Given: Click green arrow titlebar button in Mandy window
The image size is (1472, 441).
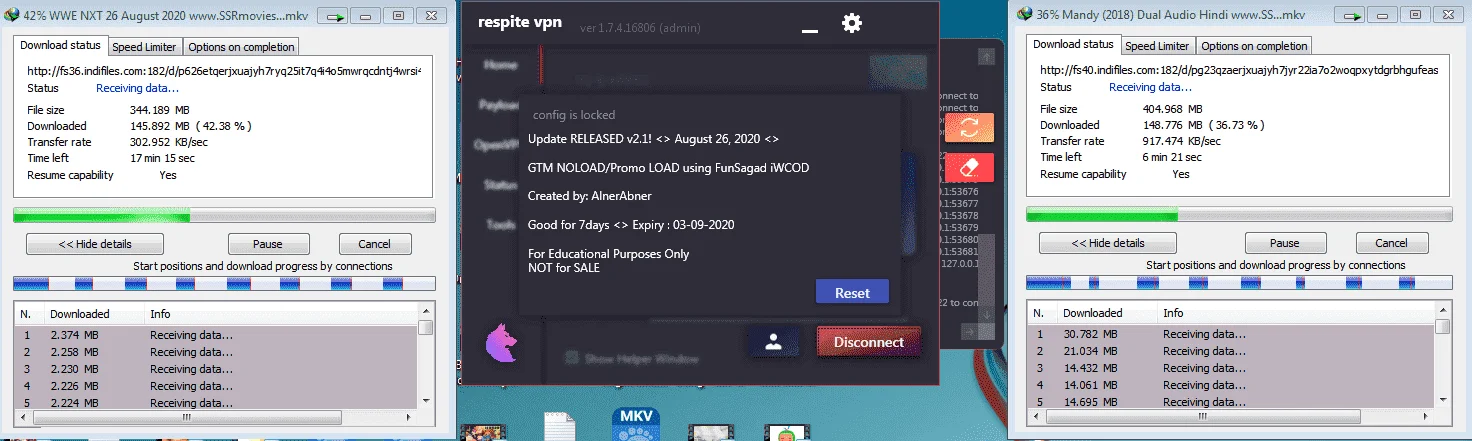Looking at the screenshot, I should coord(1349,16).
